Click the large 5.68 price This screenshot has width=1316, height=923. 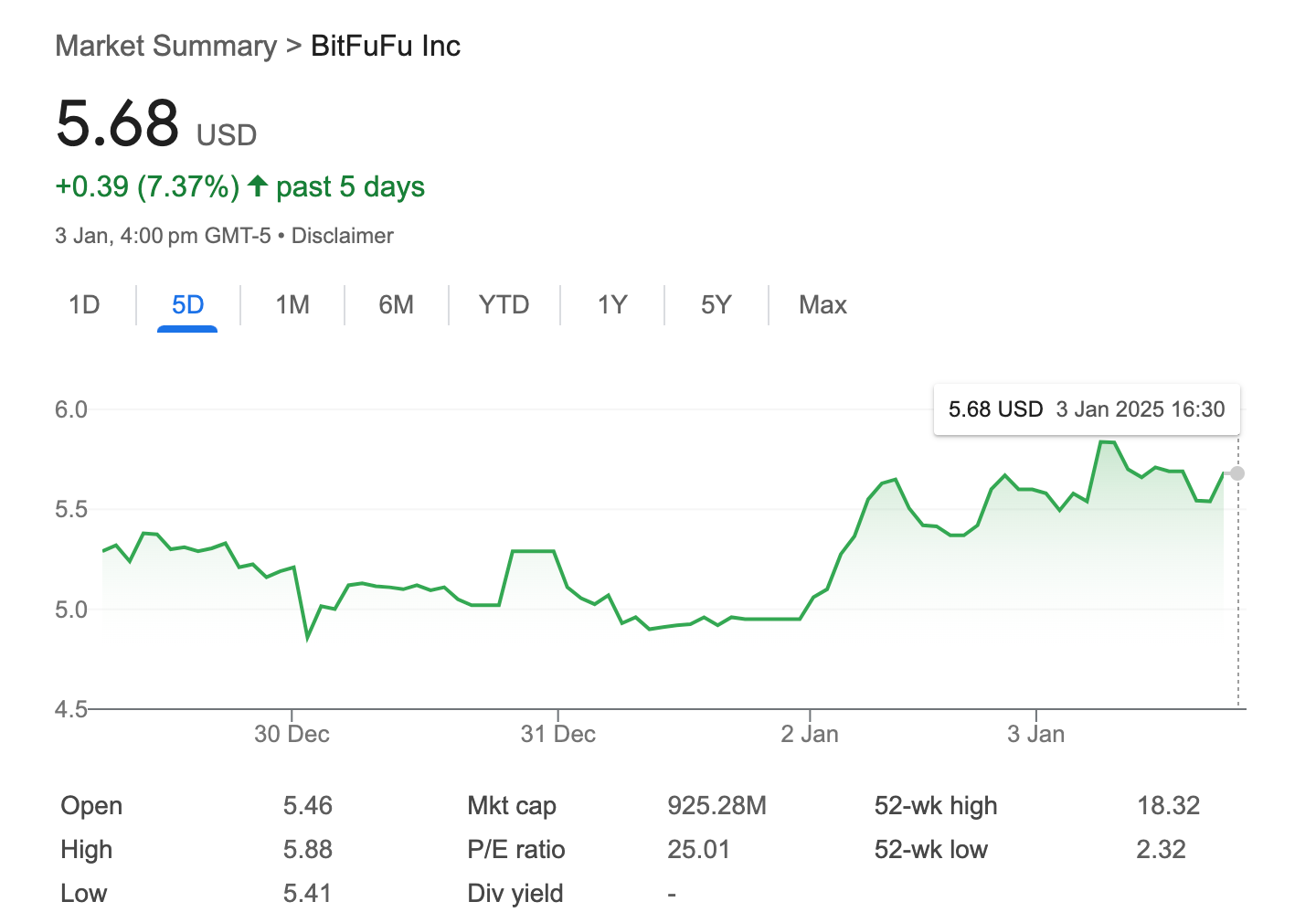click(118, 123)
